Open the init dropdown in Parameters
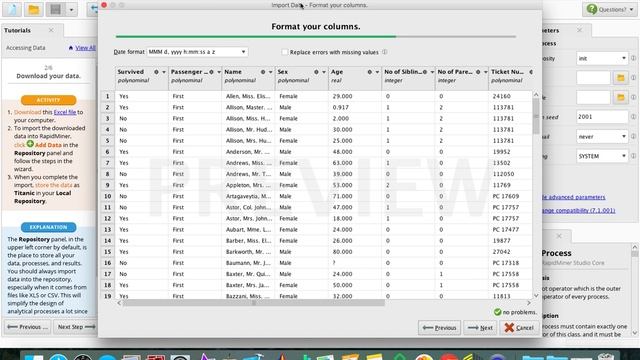Image resolution: width=640 pixels, height=360 pixels. [602, 58]
